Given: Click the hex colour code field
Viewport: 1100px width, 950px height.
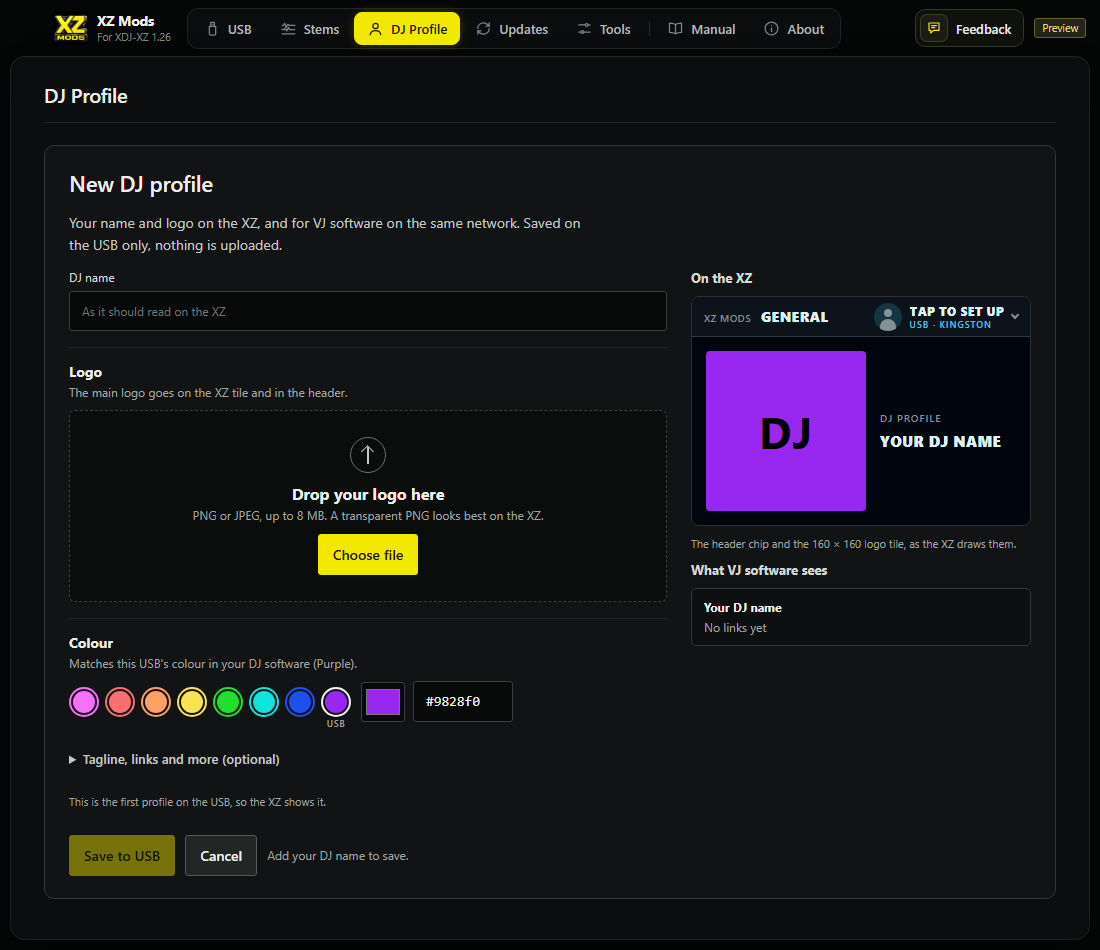Looking at the screenshot, I should click(x=463, y=702).
